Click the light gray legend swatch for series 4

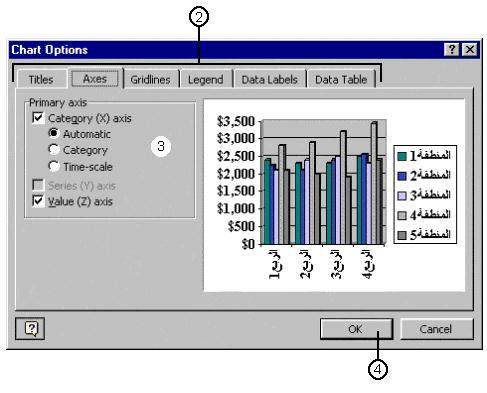click(402, 215)
